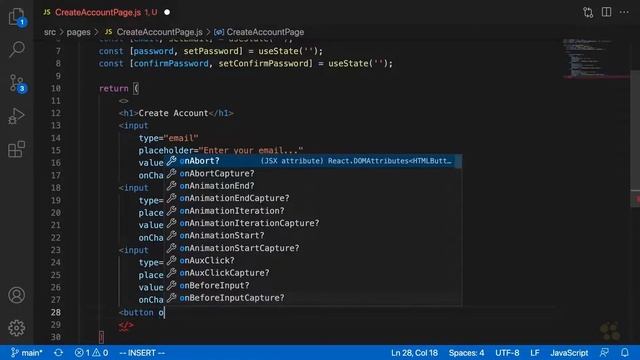640x360 pixels.
Task: Click the type="email" attribute
Action: click(x=168, y=138)
